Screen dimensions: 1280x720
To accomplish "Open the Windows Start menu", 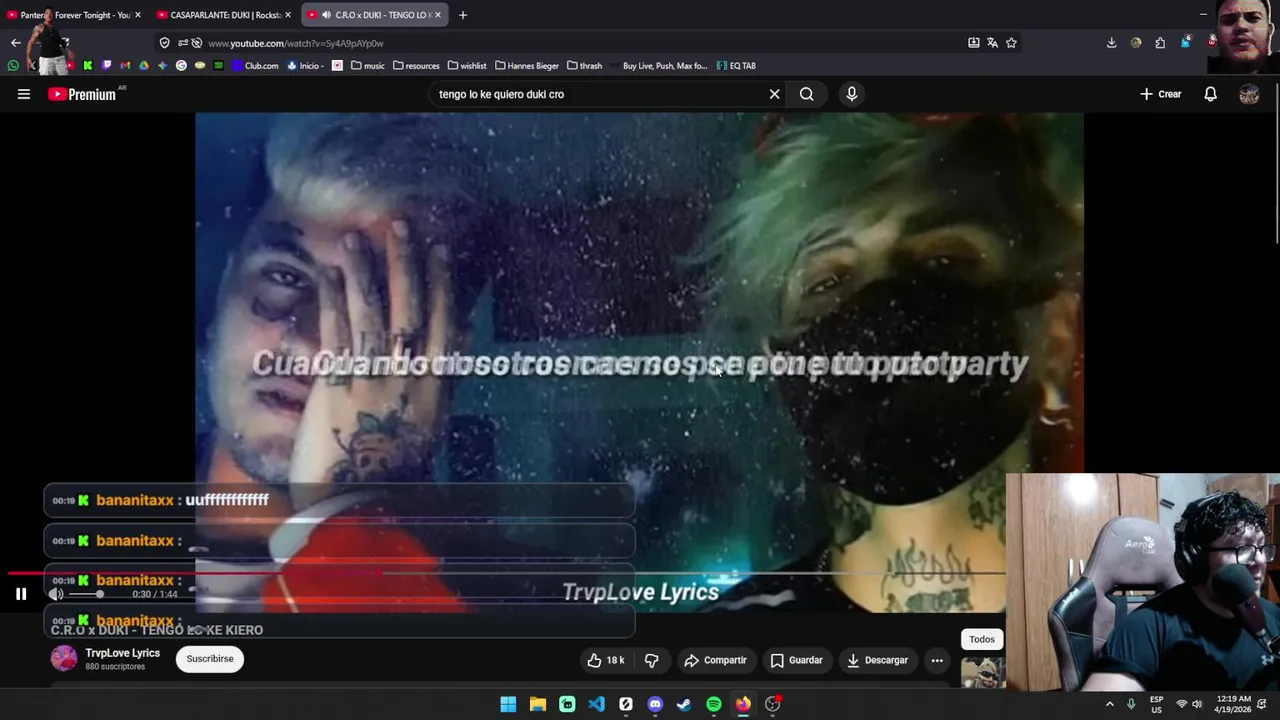I will point(508,704).
